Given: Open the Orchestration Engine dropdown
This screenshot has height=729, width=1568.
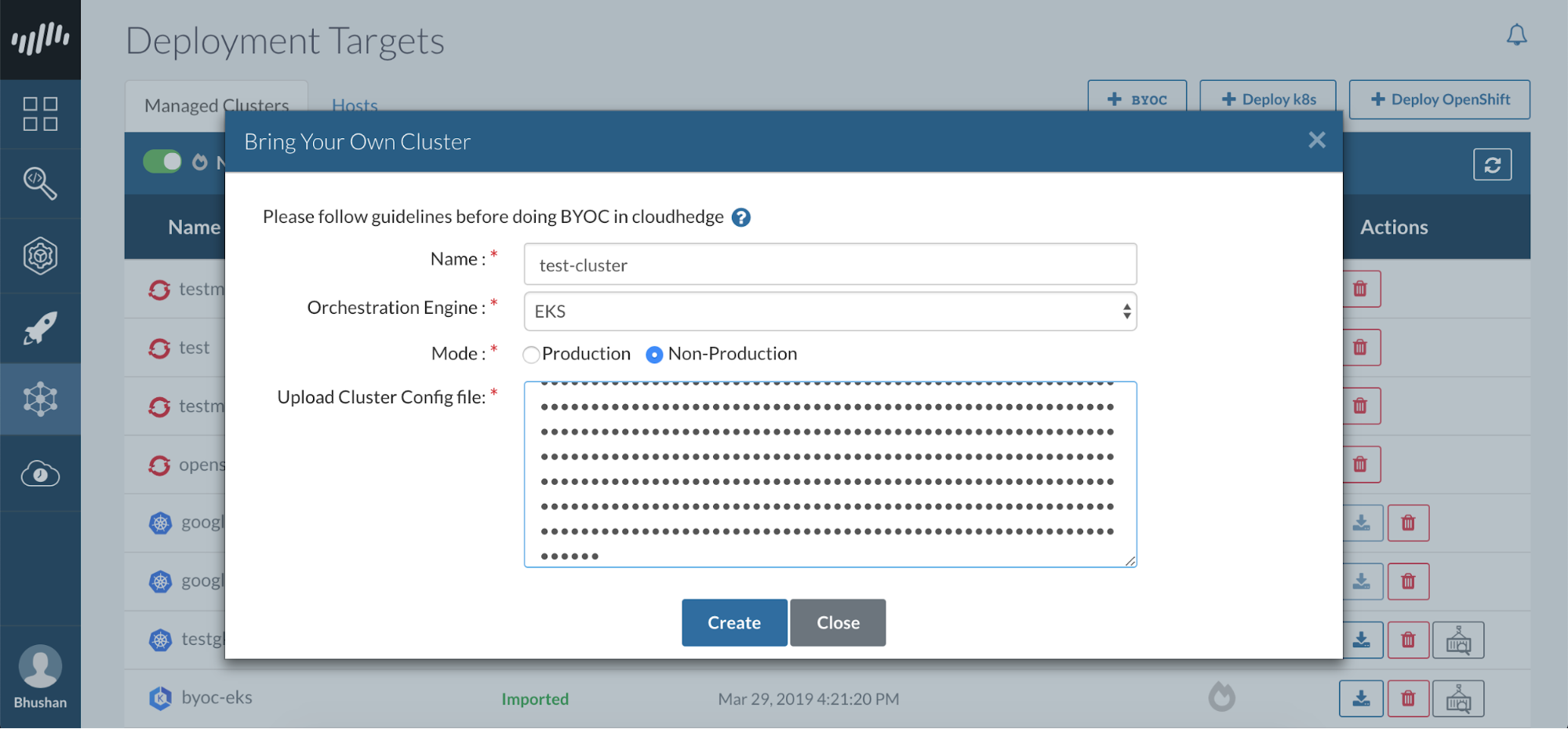Looking at the screenshot, I should (830, 312).
